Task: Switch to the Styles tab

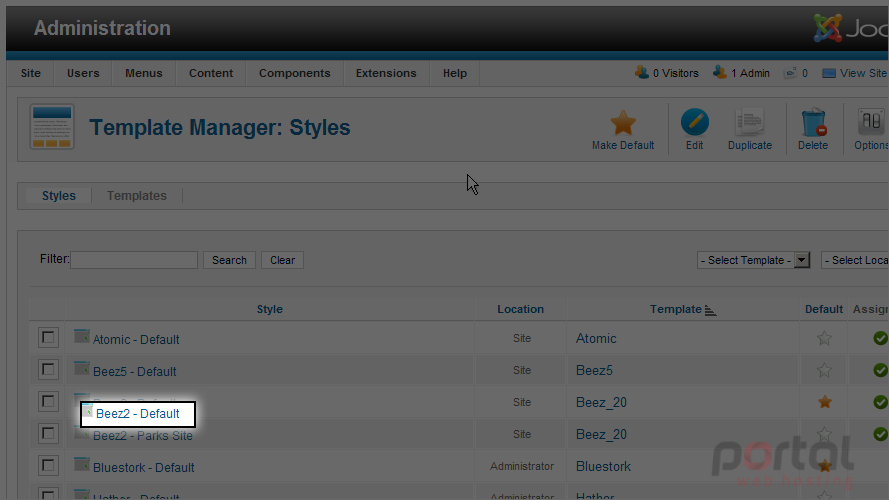Action: point(59,196)
